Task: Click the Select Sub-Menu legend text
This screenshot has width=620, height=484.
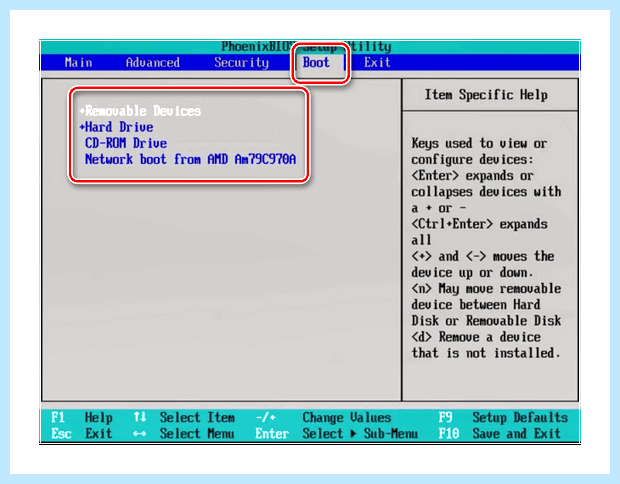Action: [360, 434]
